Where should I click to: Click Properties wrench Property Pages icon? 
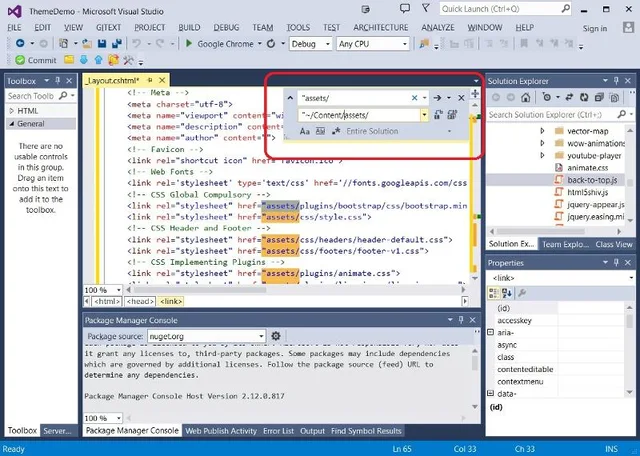pyautogui.click(x=522, y=293)
